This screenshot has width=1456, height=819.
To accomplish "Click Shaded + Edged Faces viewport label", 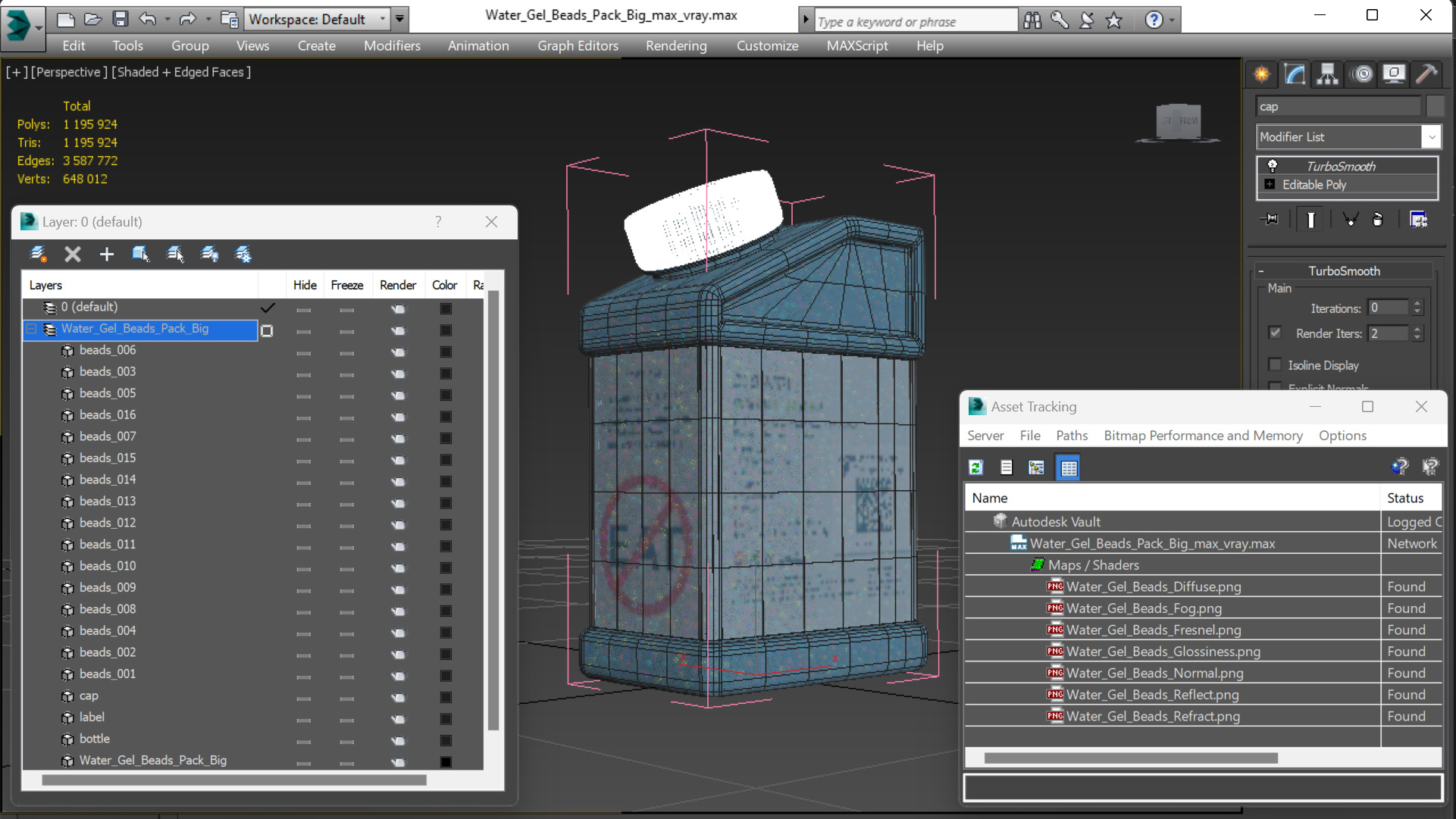I will [x=181, y=72].
